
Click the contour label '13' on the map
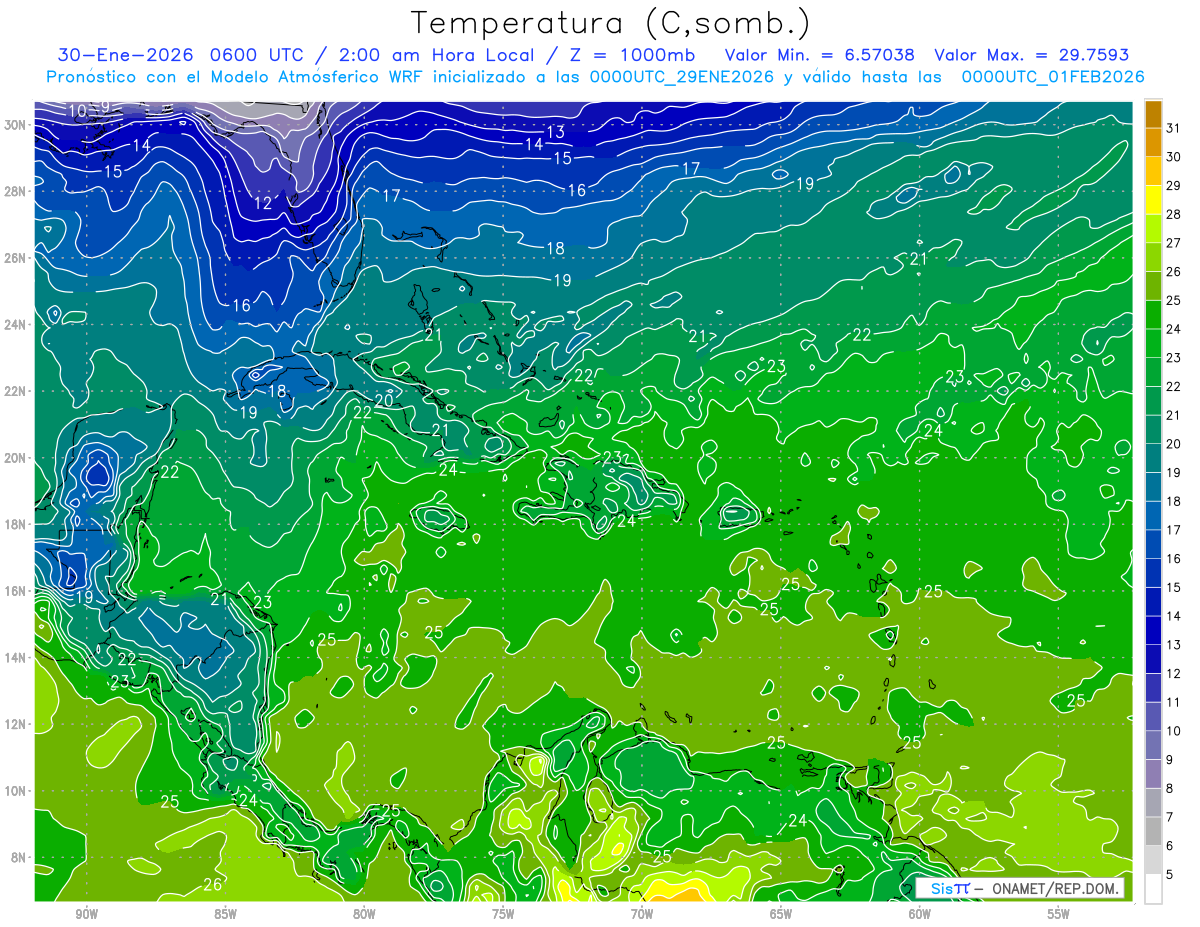[x=556, y=132]
